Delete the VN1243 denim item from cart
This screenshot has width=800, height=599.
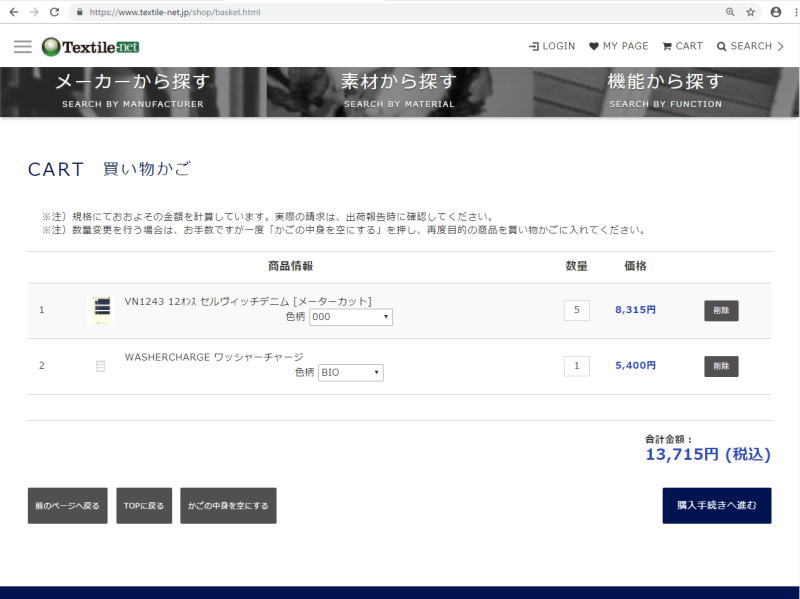click(721, 310)
